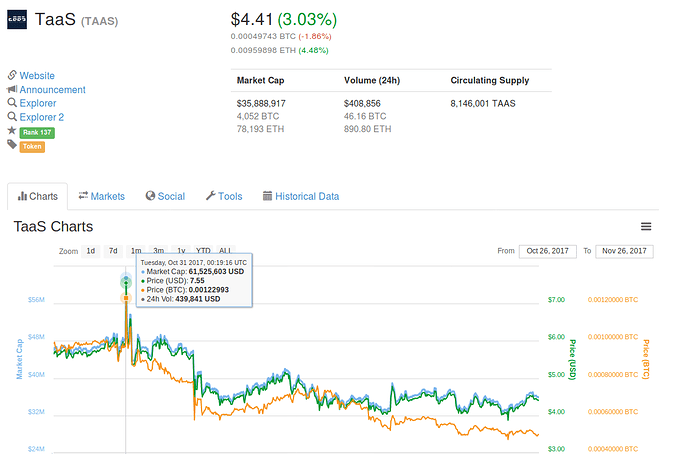The width and height of the screenshot is (690, 454).
Task: Click the $7.00 axis value
Action: (x=556, y=300)
